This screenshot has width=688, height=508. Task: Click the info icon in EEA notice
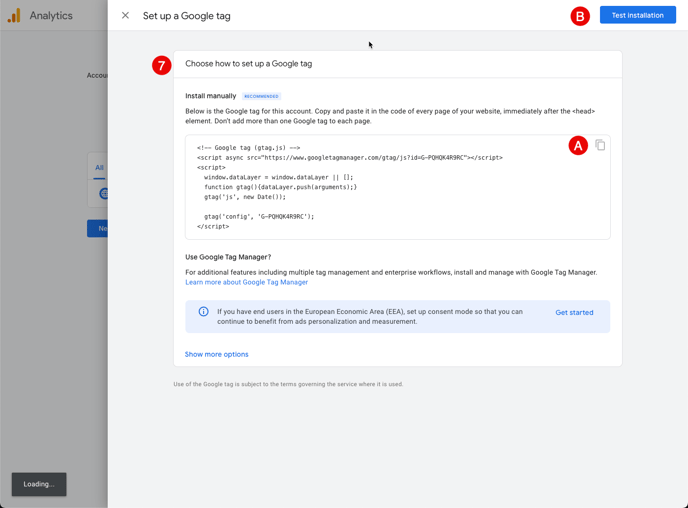pos(203,311)
